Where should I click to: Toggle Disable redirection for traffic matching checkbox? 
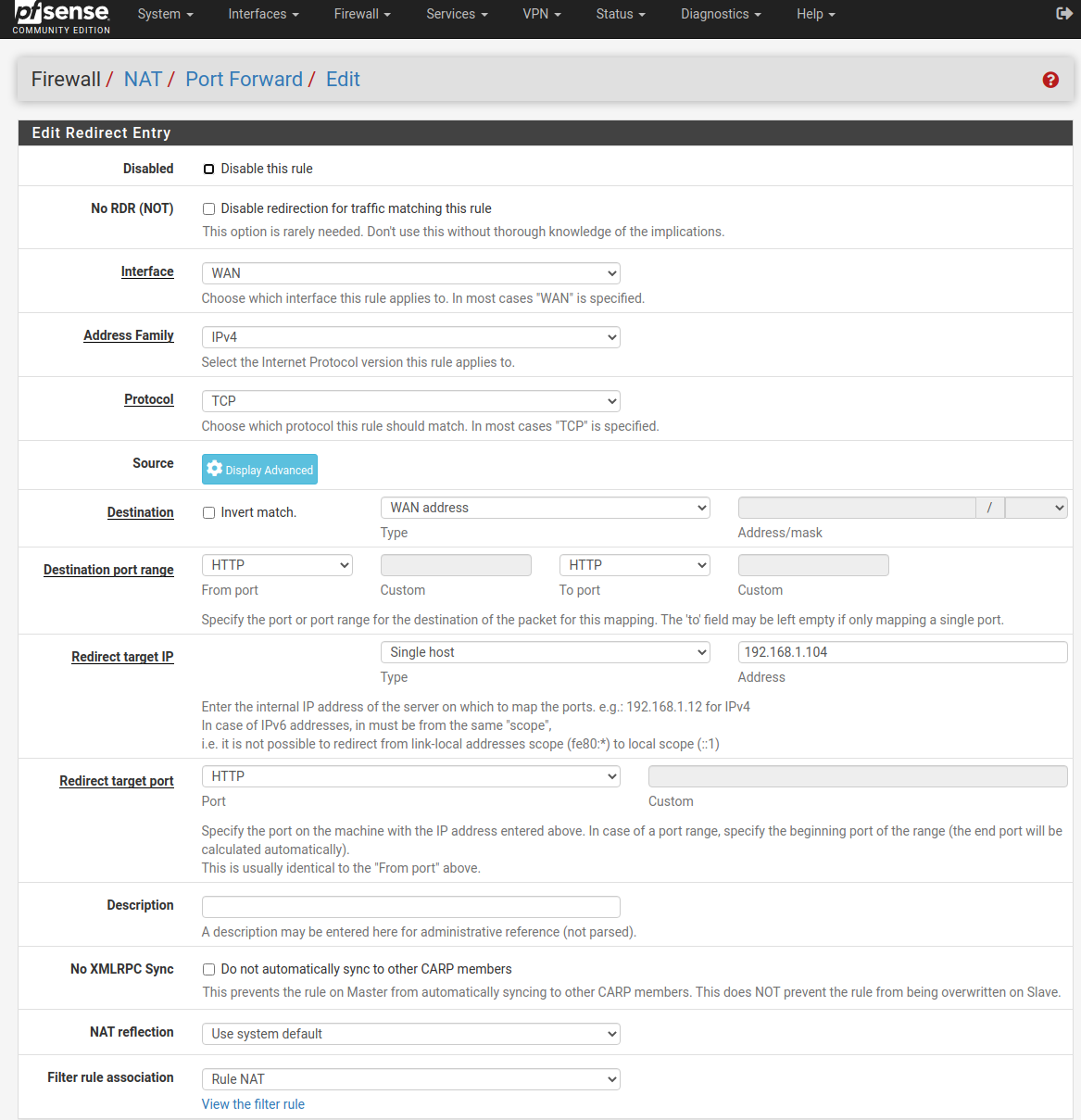coord(209,209)
